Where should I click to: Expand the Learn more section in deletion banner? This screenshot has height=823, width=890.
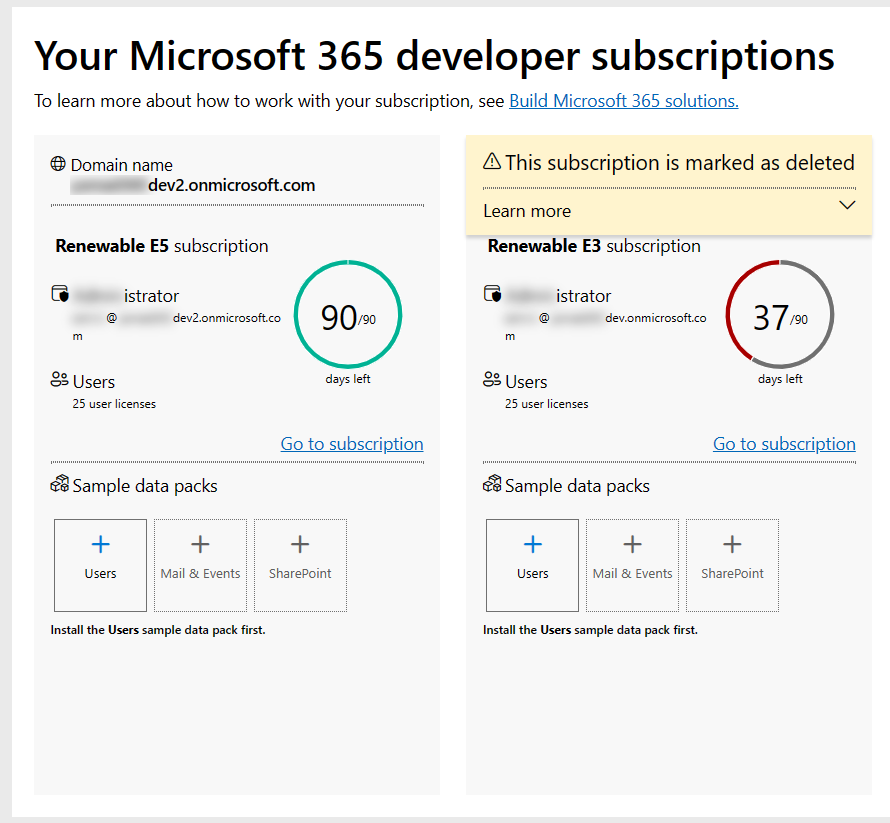(x=526, y=211)
